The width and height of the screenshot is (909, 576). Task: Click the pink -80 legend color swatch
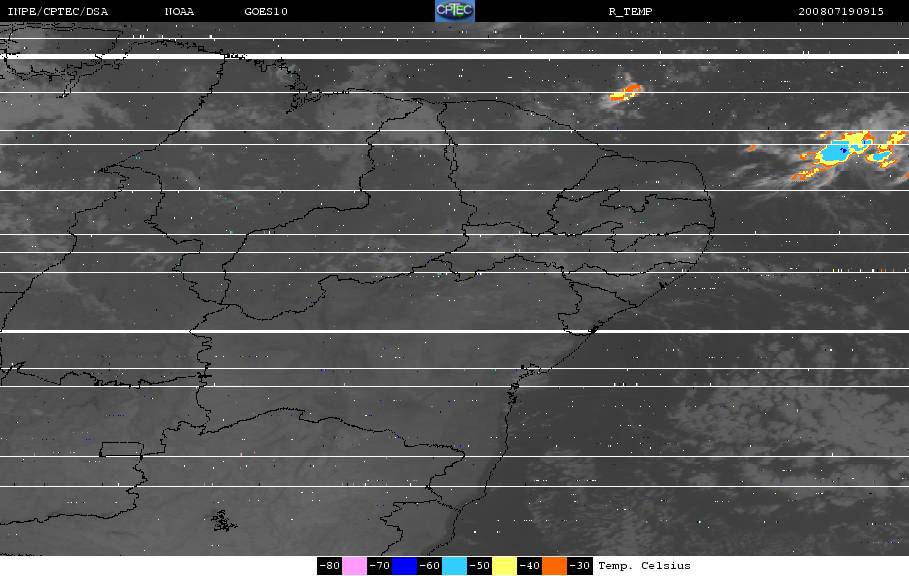pyautogui.click(x=354, y=566)
